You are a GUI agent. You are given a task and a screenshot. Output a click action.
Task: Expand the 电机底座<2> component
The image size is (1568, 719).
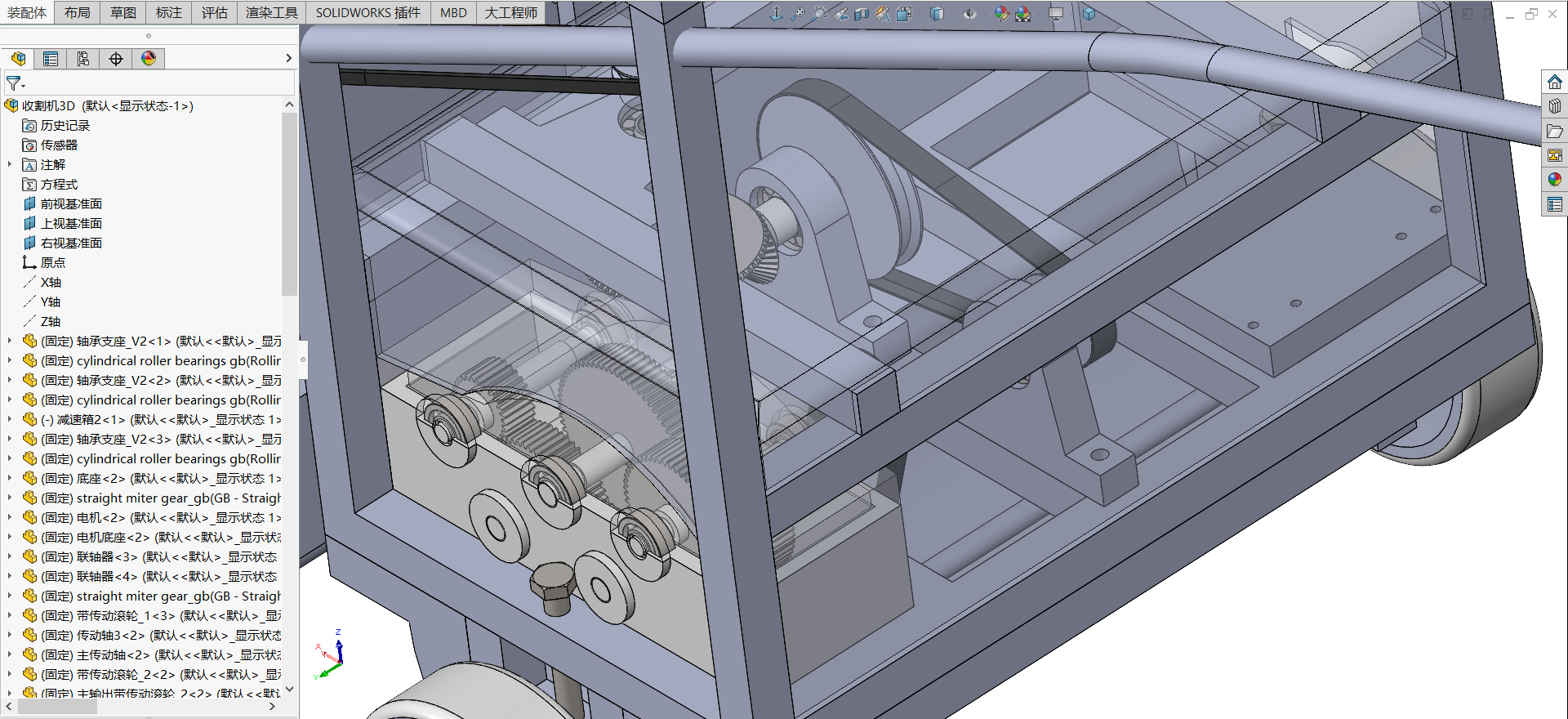tap(10, 537)
